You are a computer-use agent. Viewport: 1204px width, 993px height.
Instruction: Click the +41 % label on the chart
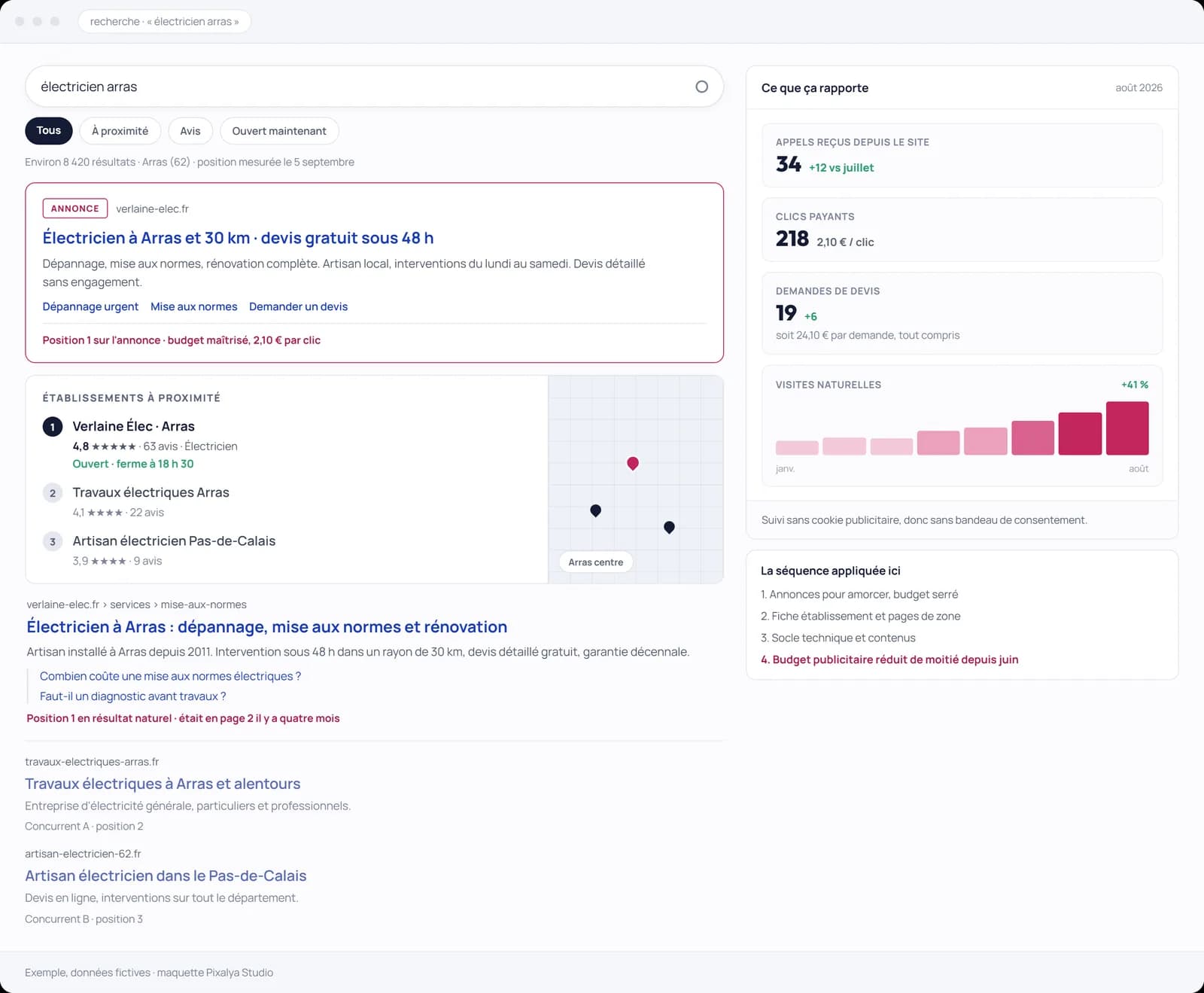[x=1135, y=385]
